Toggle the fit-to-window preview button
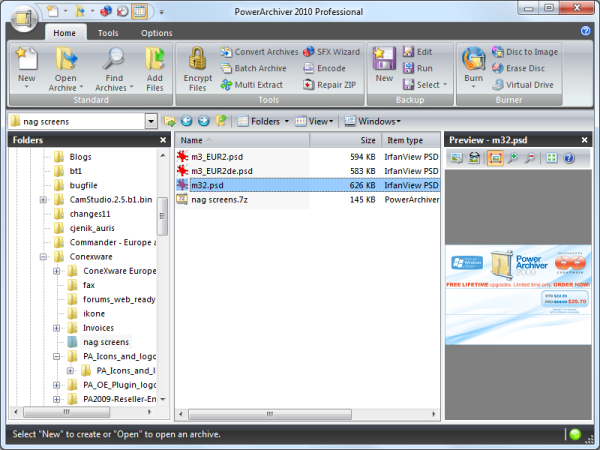 (495, 158)
